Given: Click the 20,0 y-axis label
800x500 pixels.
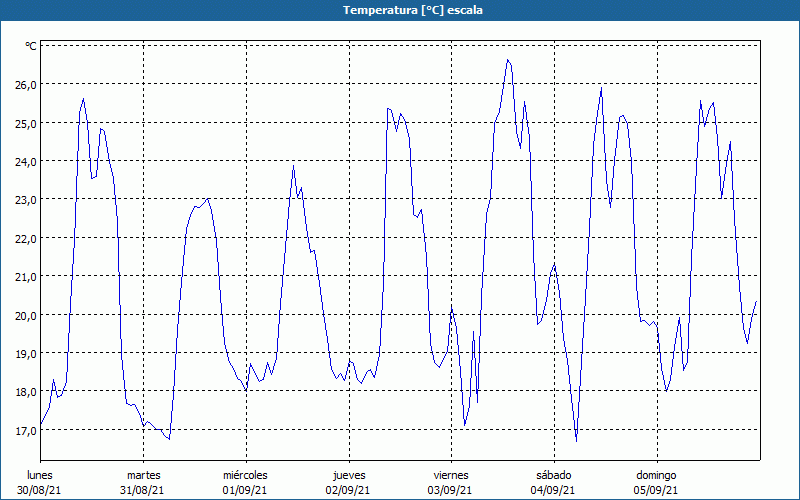Looking at the screenshot, I should pos(26,315).
